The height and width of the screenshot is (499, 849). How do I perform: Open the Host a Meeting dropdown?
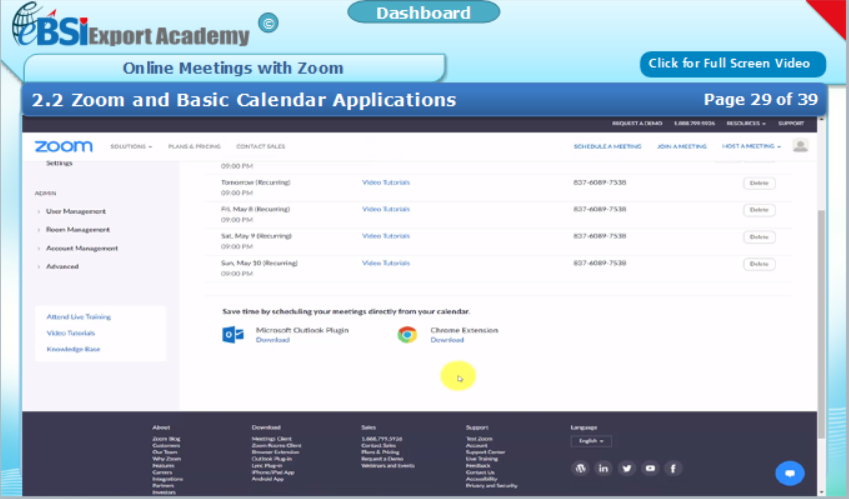(751, 146)
